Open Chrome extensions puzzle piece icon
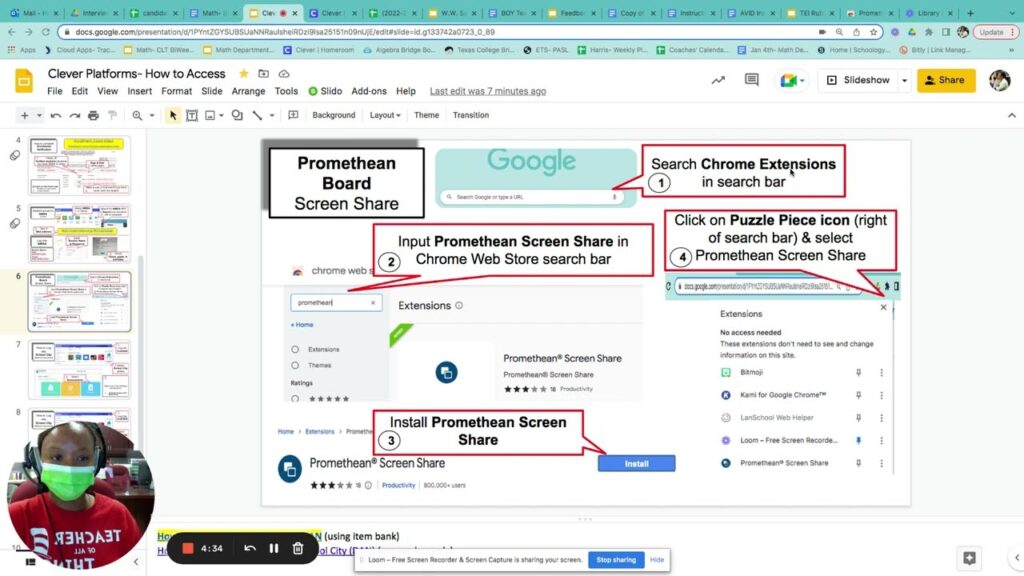 click(929, 32)
